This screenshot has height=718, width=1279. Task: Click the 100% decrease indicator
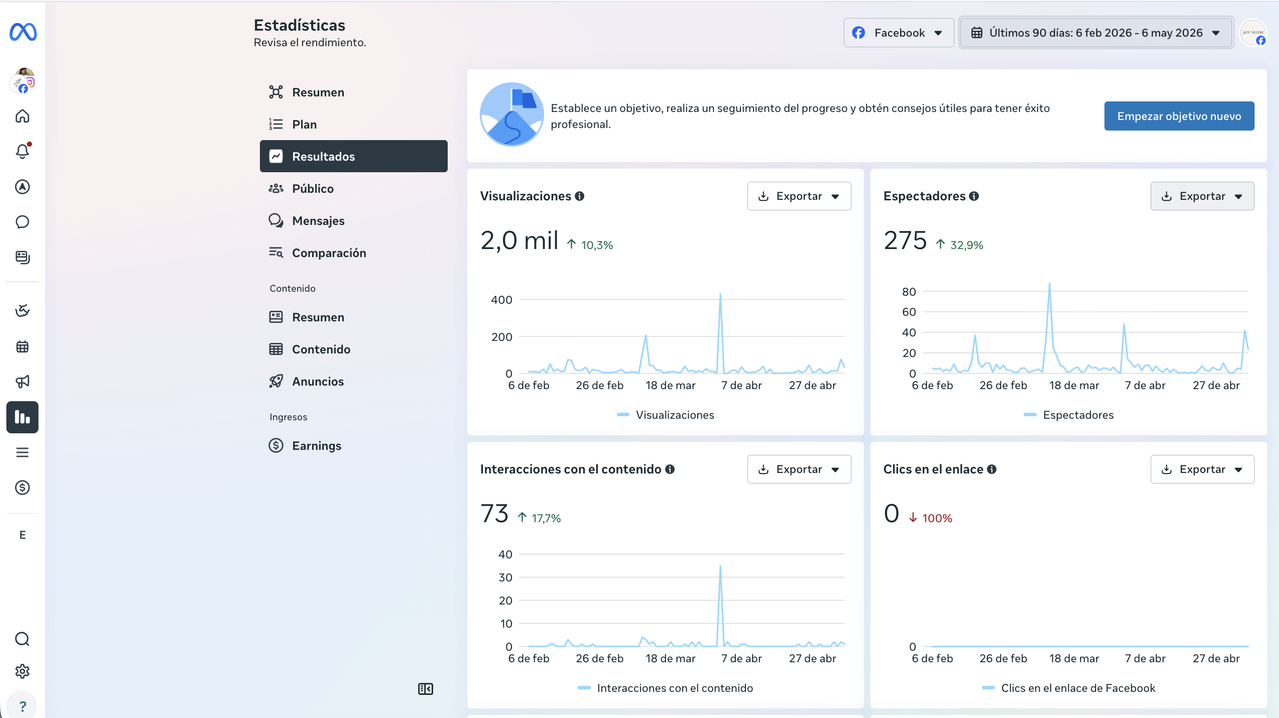[930, 518]
